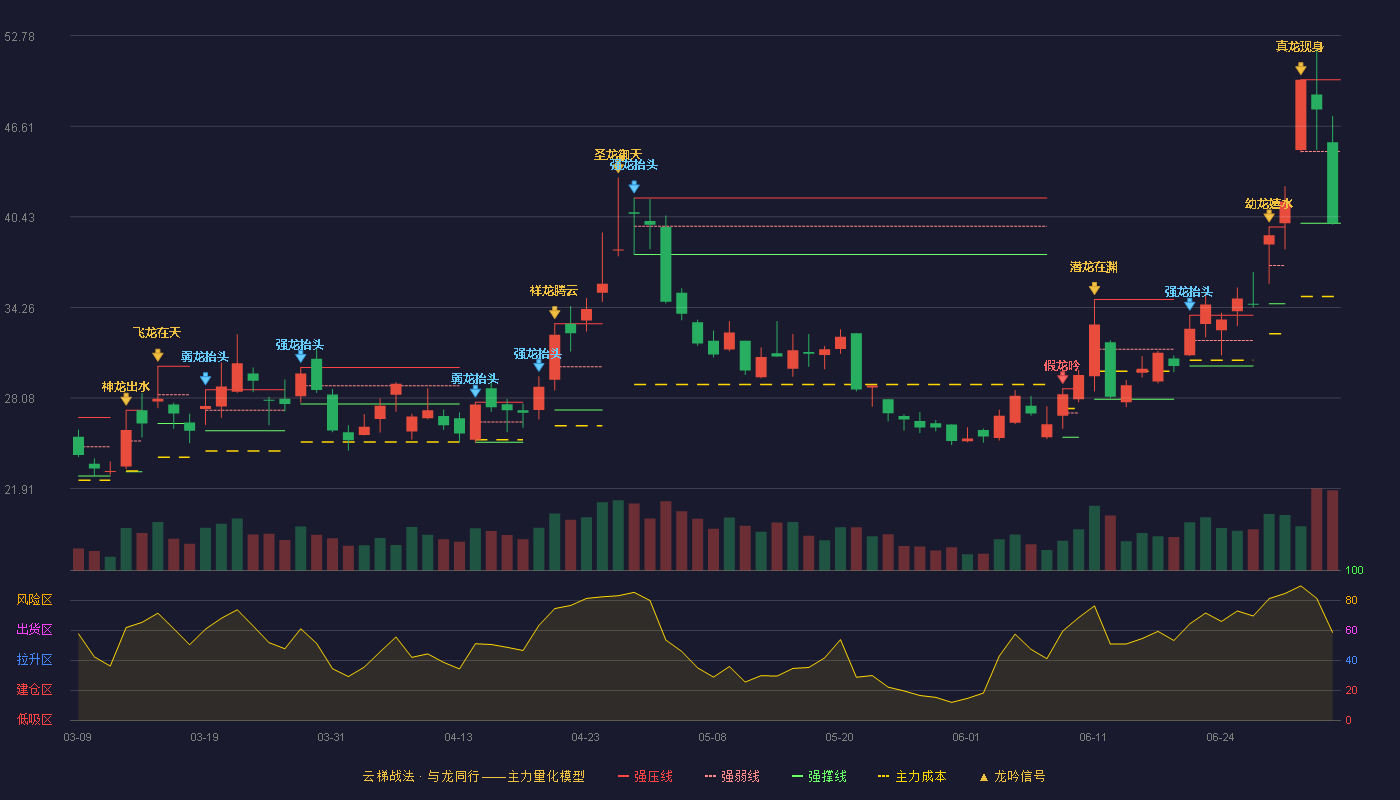Click the 03-09 date label
Image resolution: width=1400 pixels, height=800 pixels.
[x=77, y=737]
